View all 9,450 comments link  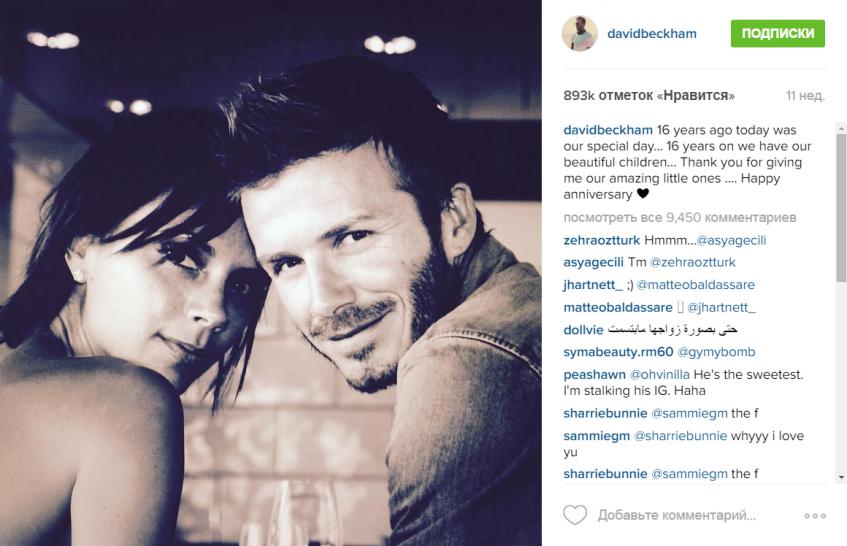click(x=680, y=218)
